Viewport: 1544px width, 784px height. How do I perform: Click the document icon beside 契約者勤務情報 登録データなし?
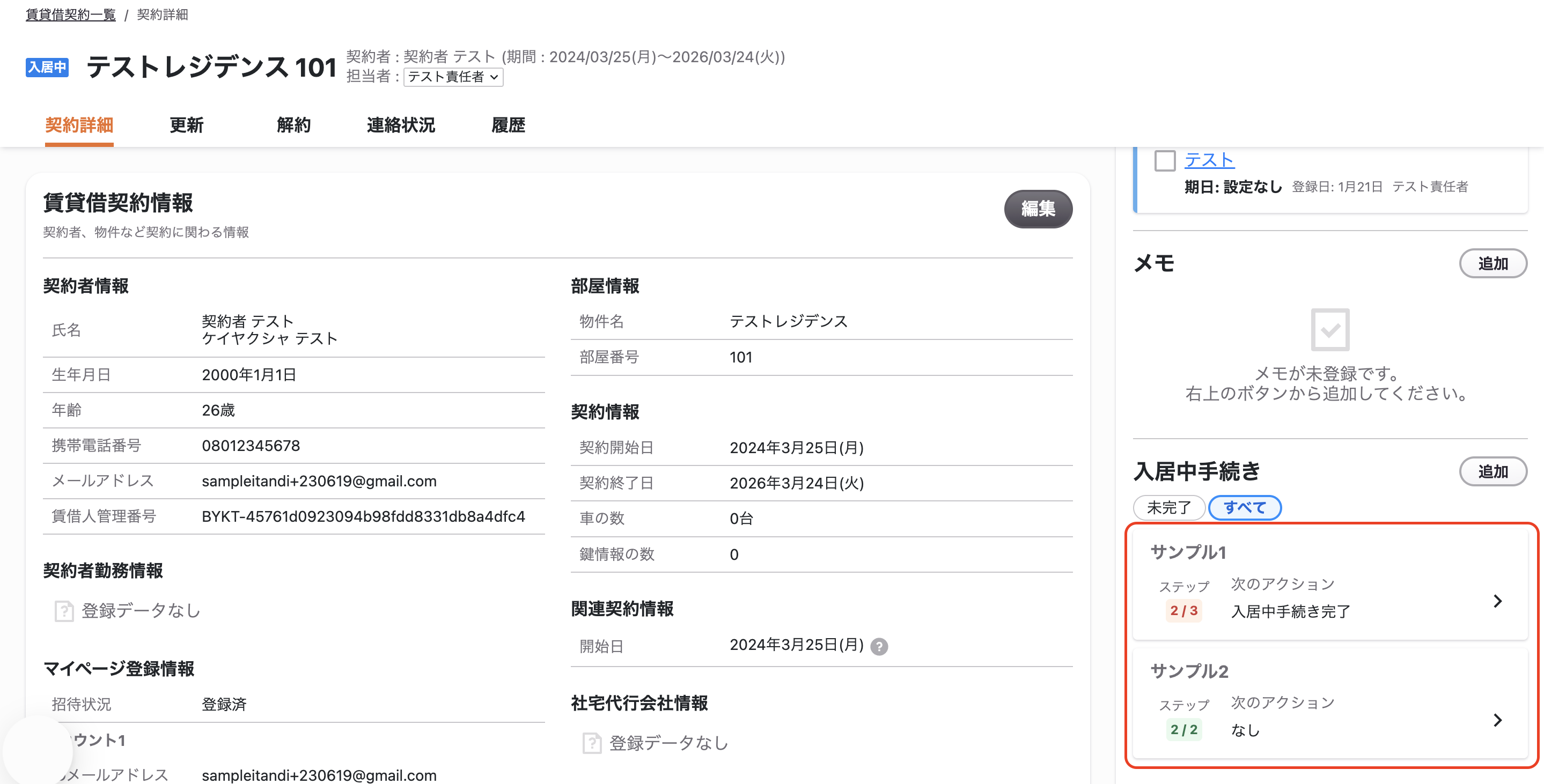[x=63, y=611]
